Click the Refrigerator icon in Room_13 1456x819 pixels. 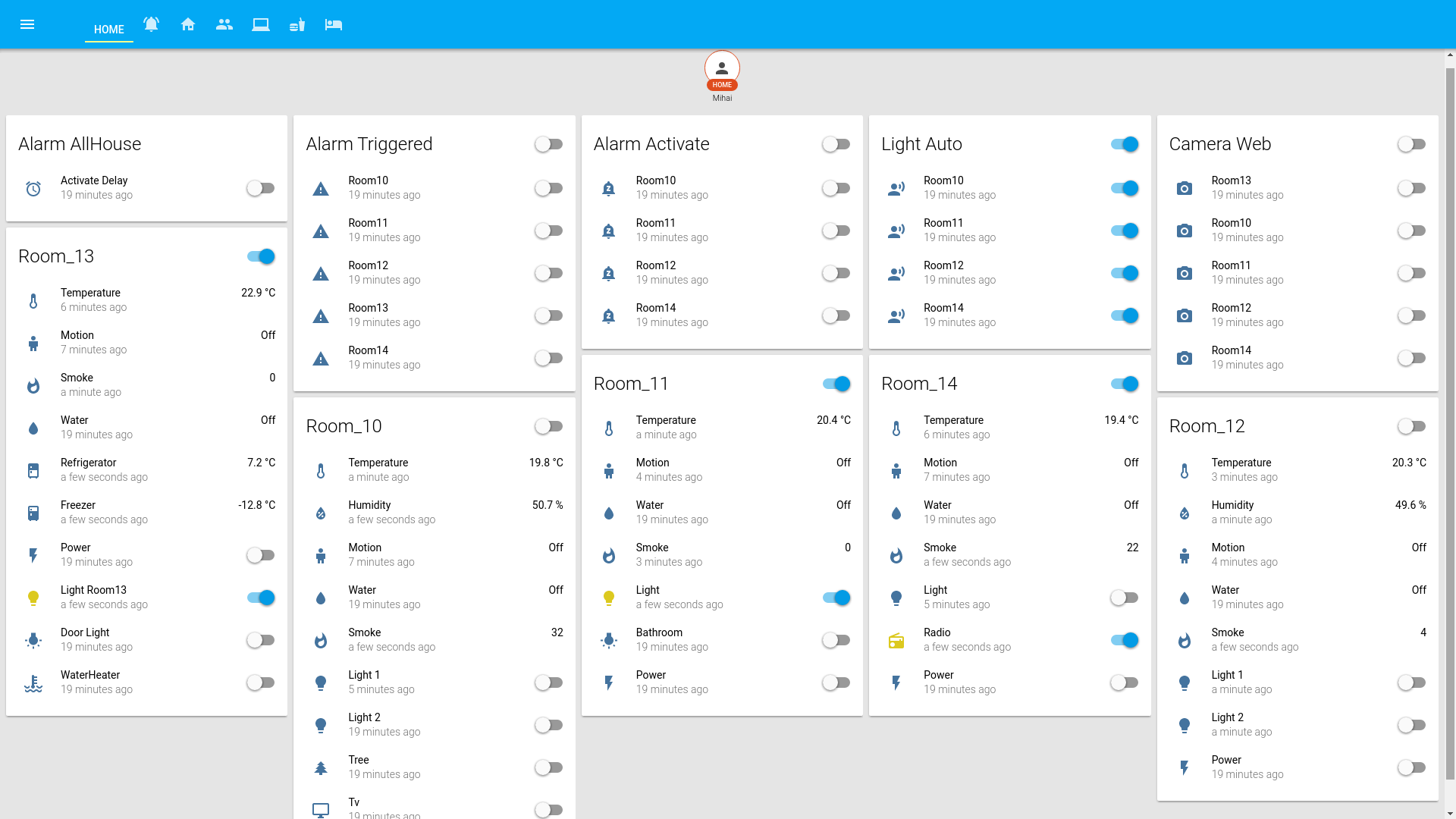33,471
